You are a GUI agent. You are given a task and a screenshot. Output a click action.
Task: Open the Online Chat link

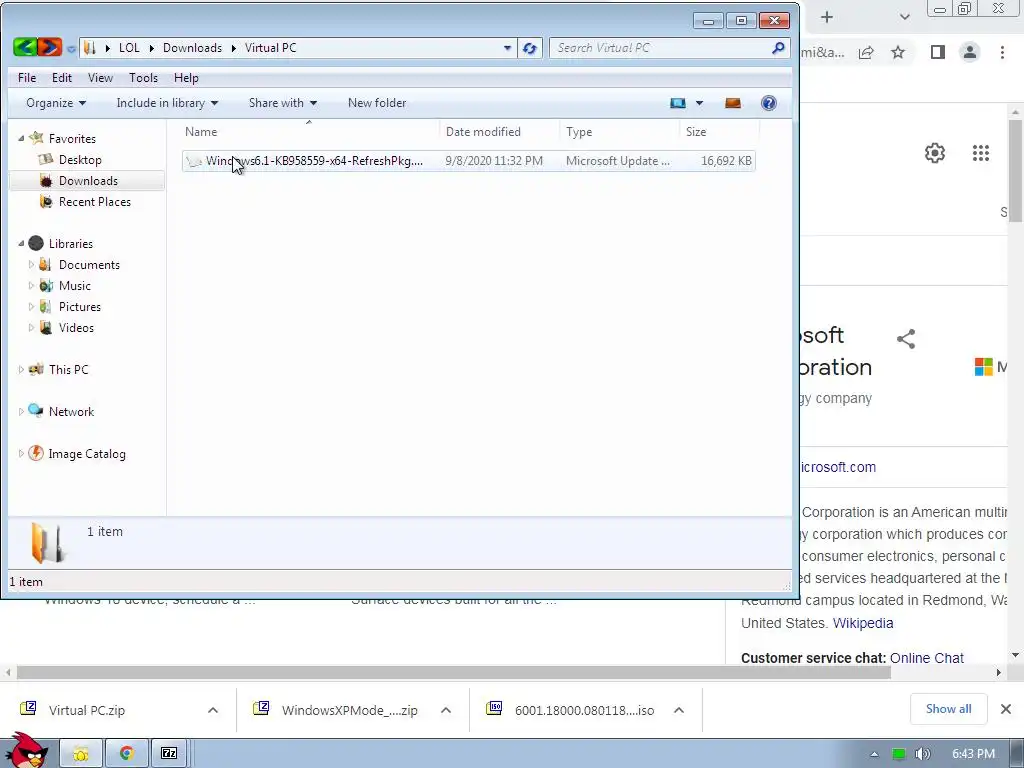coord(927,658)
